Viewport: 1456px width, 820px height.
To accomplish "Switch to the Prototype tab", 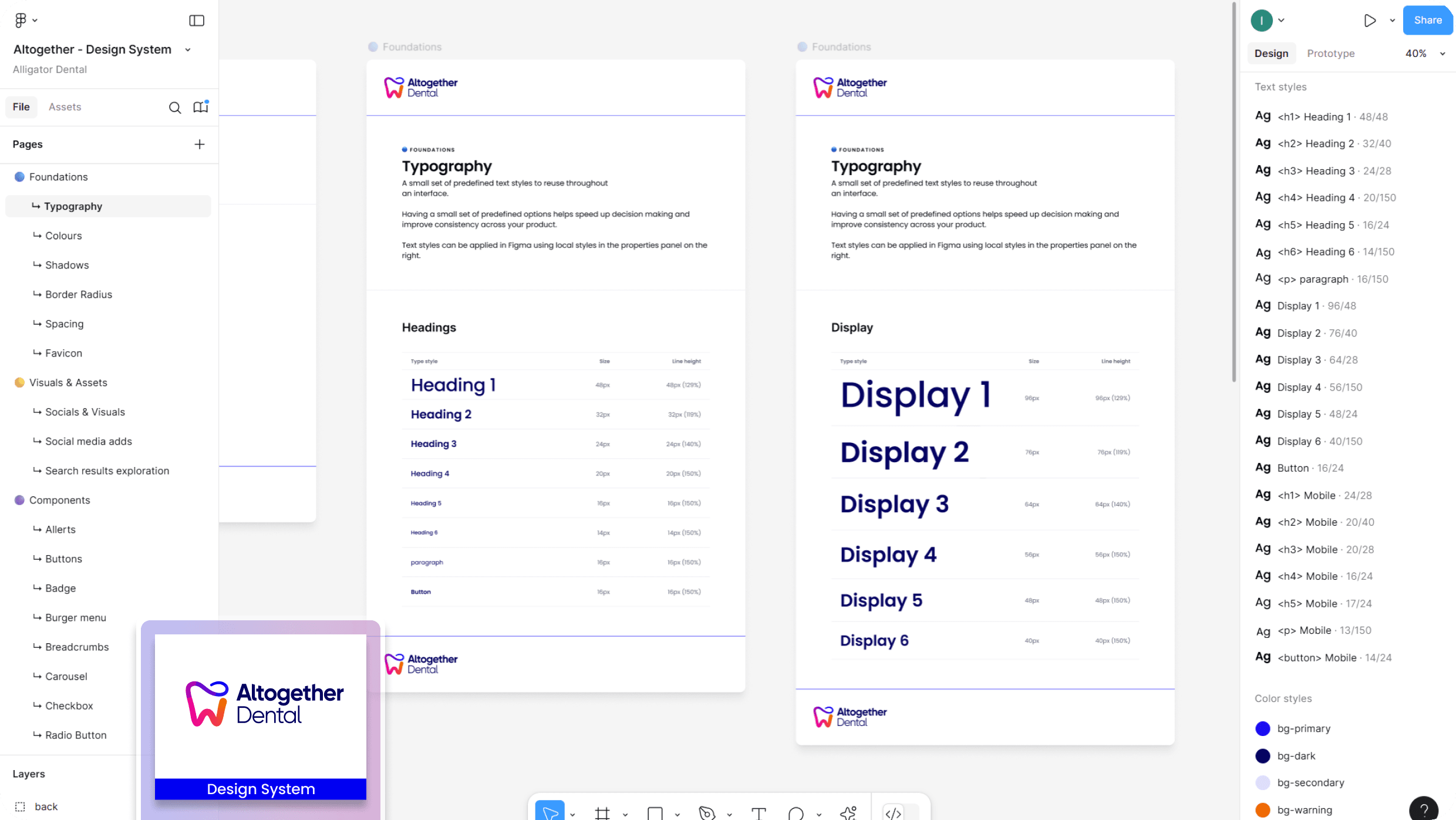I will coord(1330,53).
